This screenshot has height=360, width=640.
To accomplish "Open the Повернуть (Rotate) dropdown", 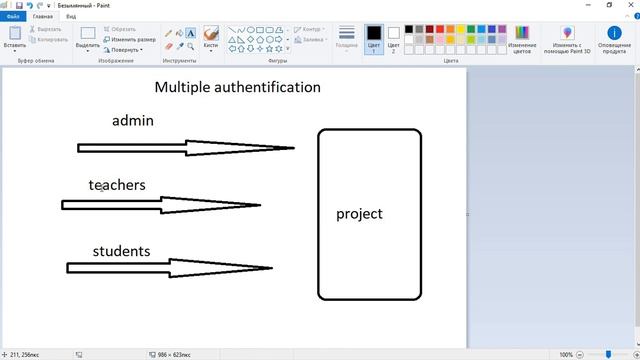I will 123,50.
